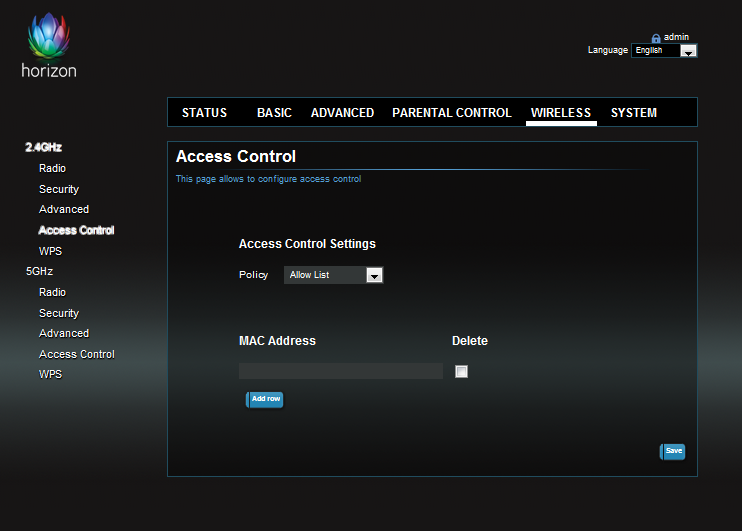This screenshot has width=742, height=531.
Task: Select the 2.4GHz section heading
Action: (44, 147)
